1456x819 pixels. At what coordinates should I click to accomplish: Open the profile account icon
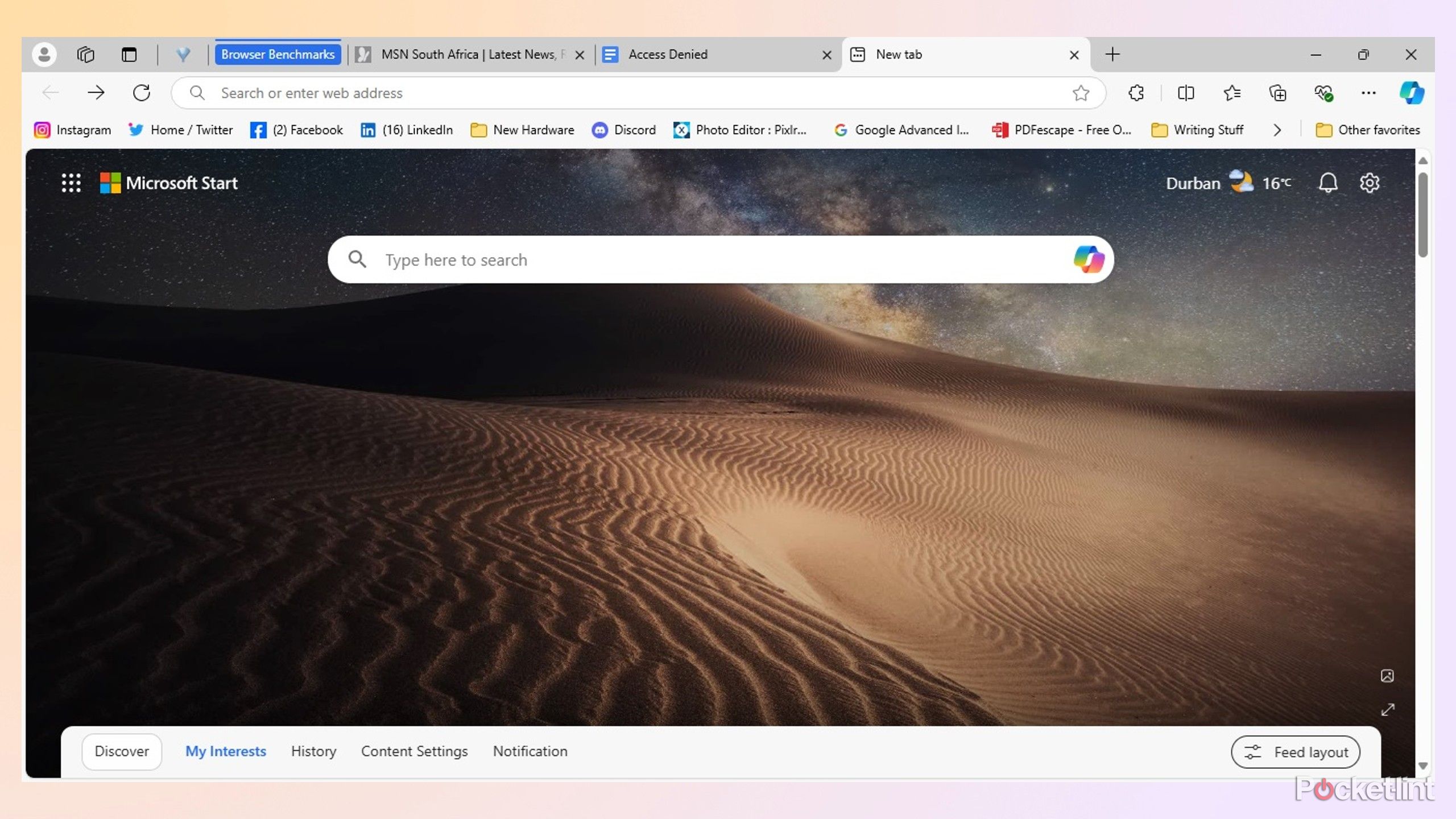tap(44, 55)
